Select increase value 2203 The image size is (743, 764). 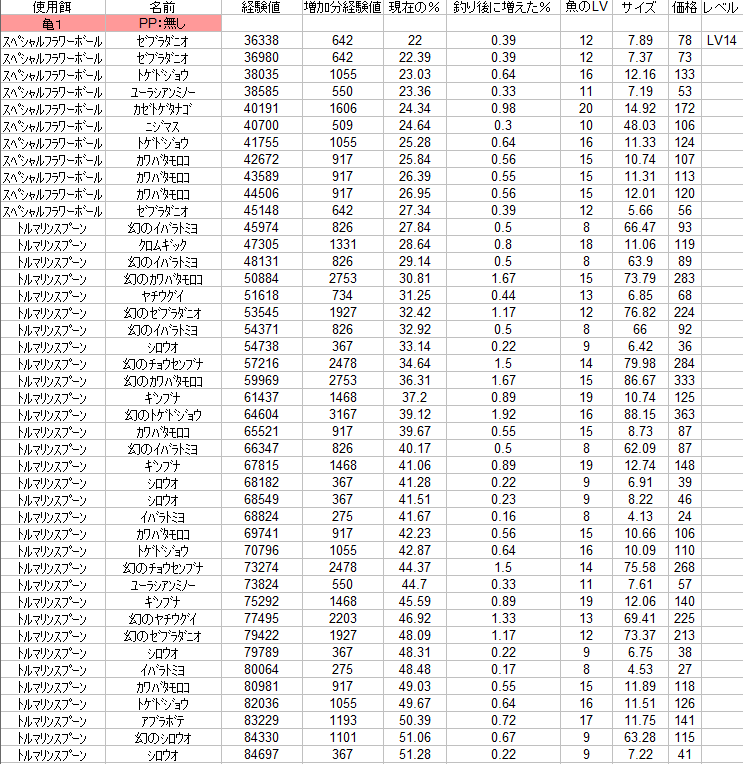(x=343, y=619)
